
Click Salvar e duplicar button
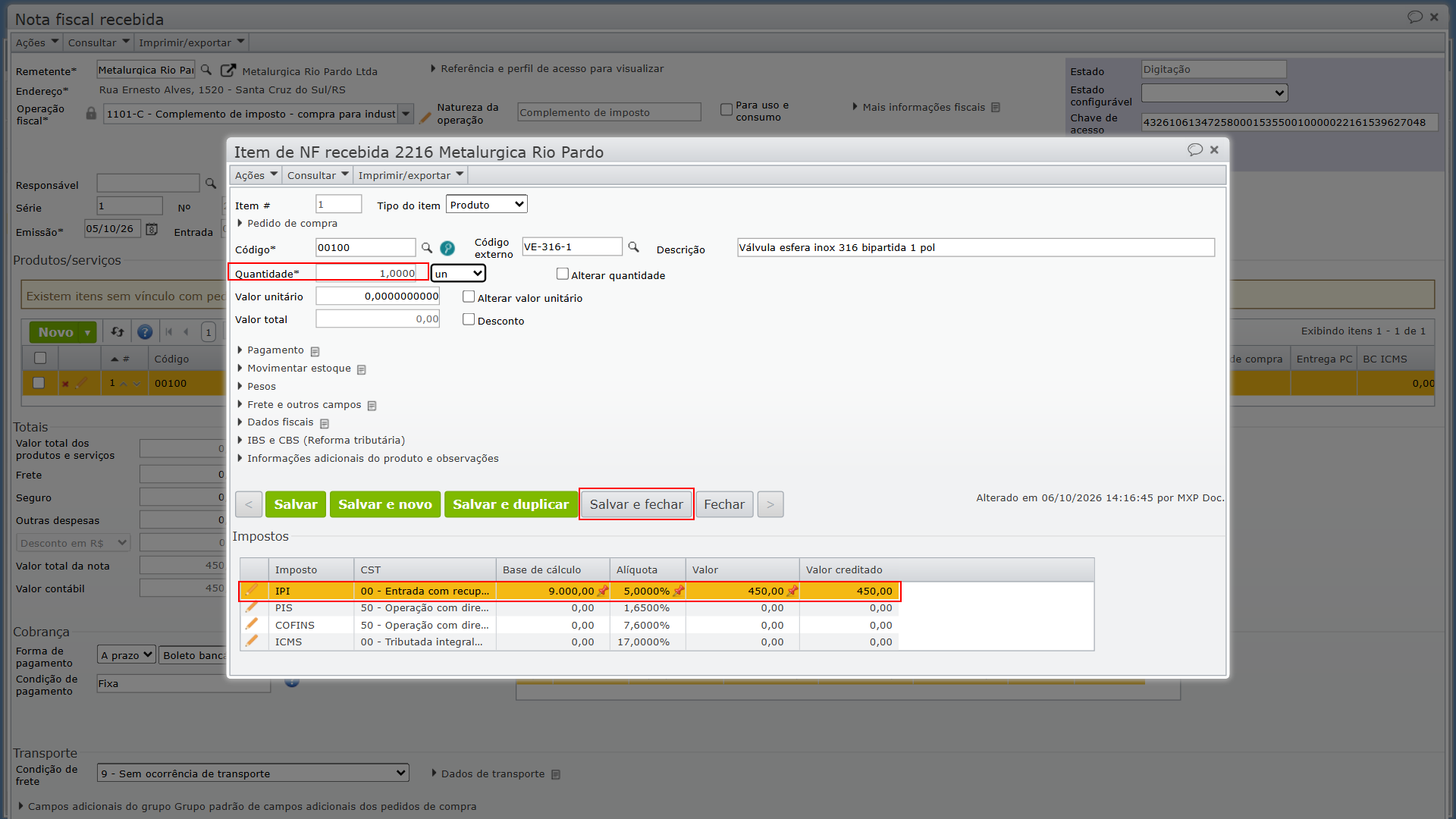click(x=510, y=504)
